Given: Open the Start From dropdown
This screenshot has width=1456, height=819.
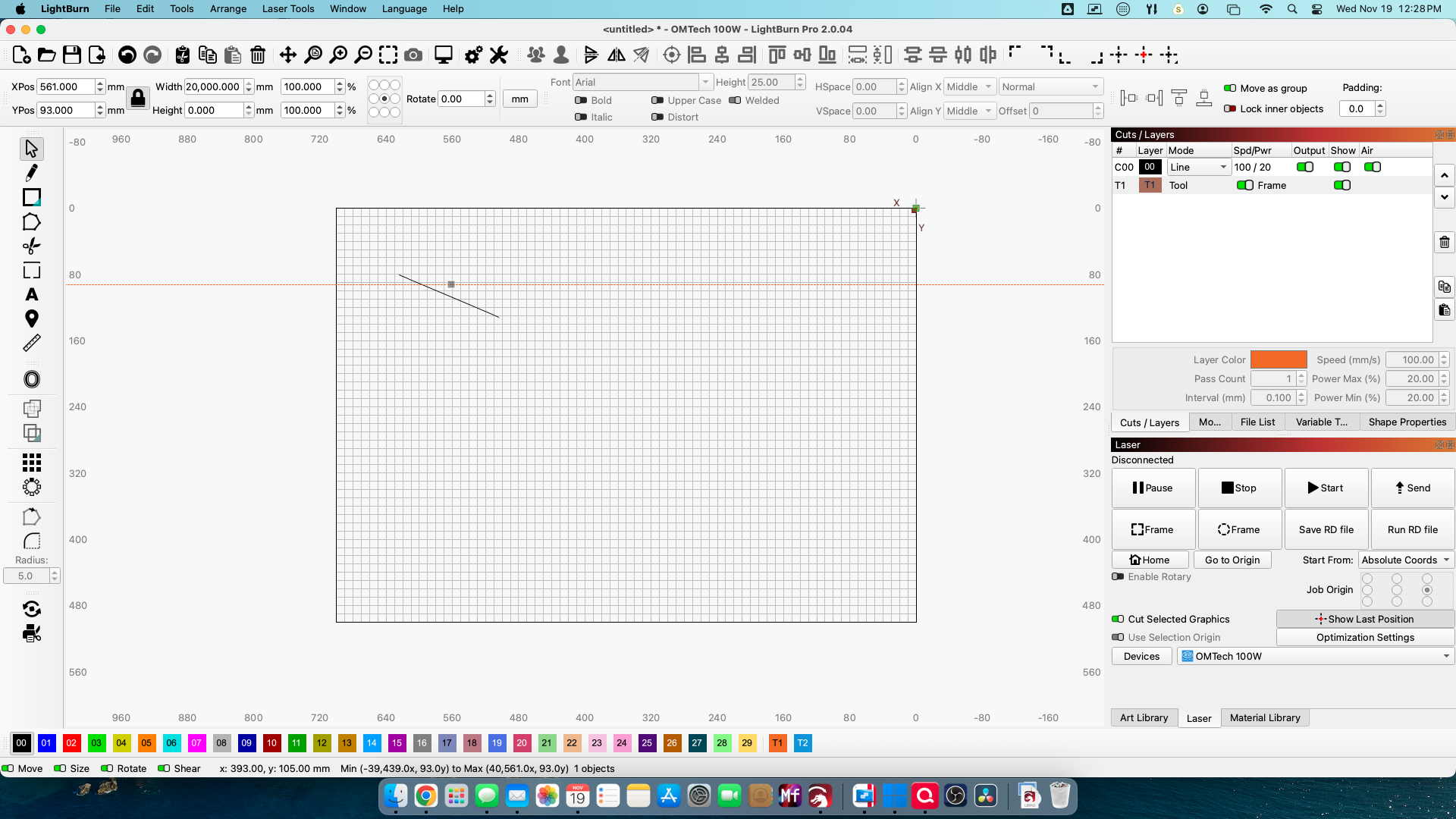Looking at the screenshot, I should pyautogui.click(x=1404, y=560).
